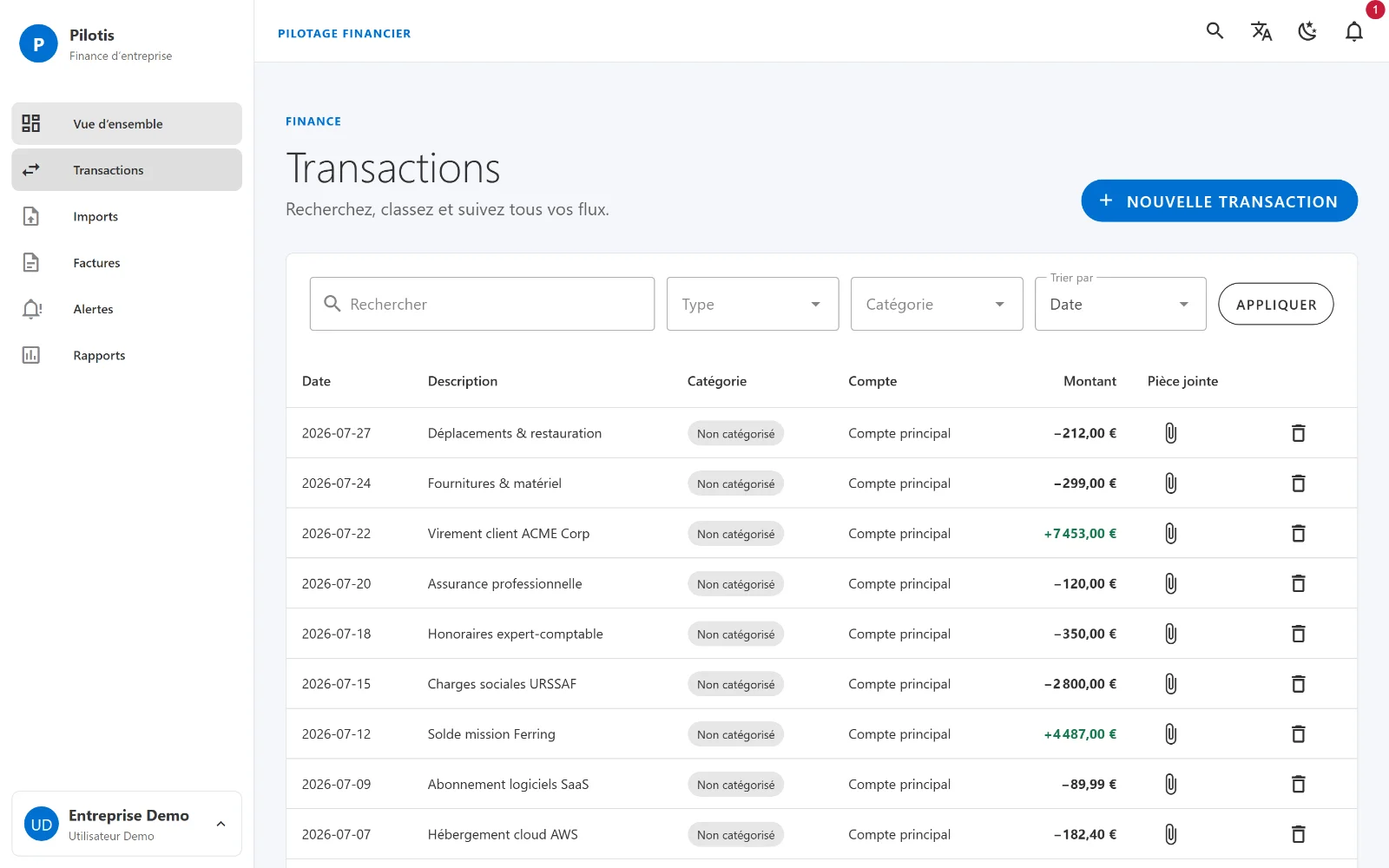Open Rapports in sidebar
Screen dimensions: 1389x868
[x=127, y=355]
